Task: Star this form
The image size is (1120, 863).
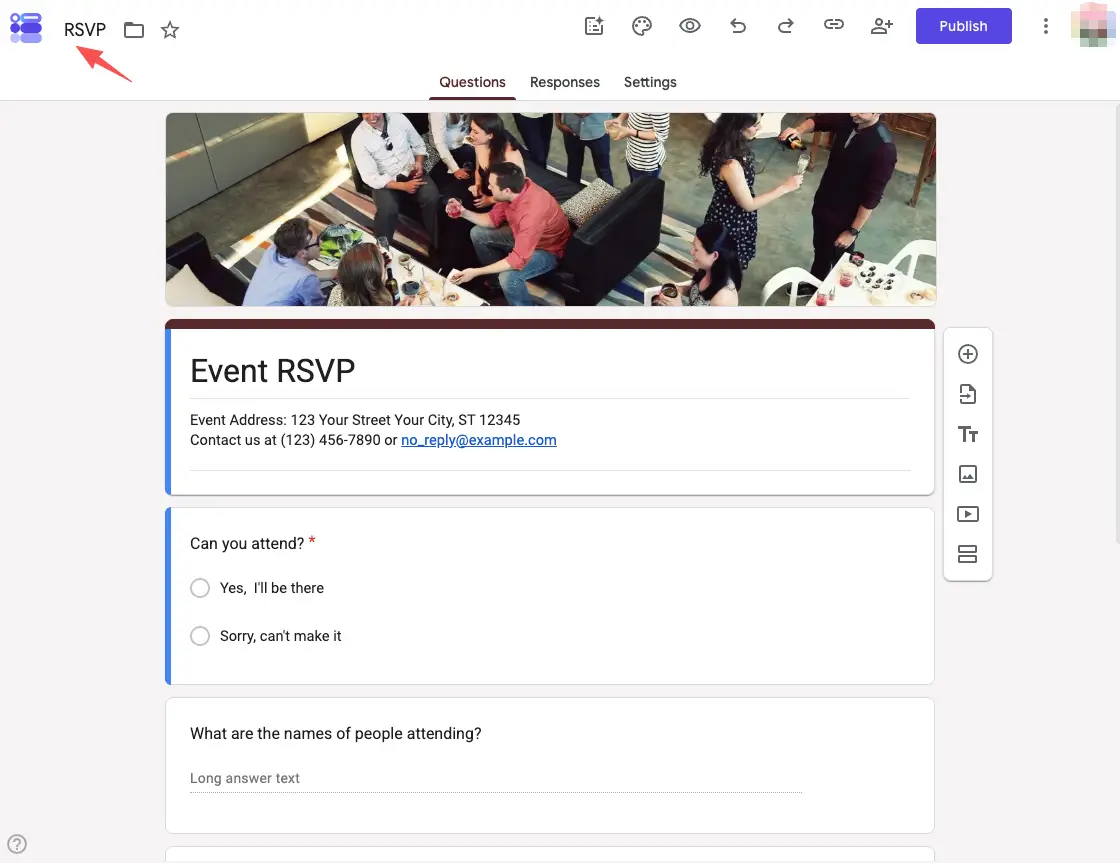Action: 170,30
